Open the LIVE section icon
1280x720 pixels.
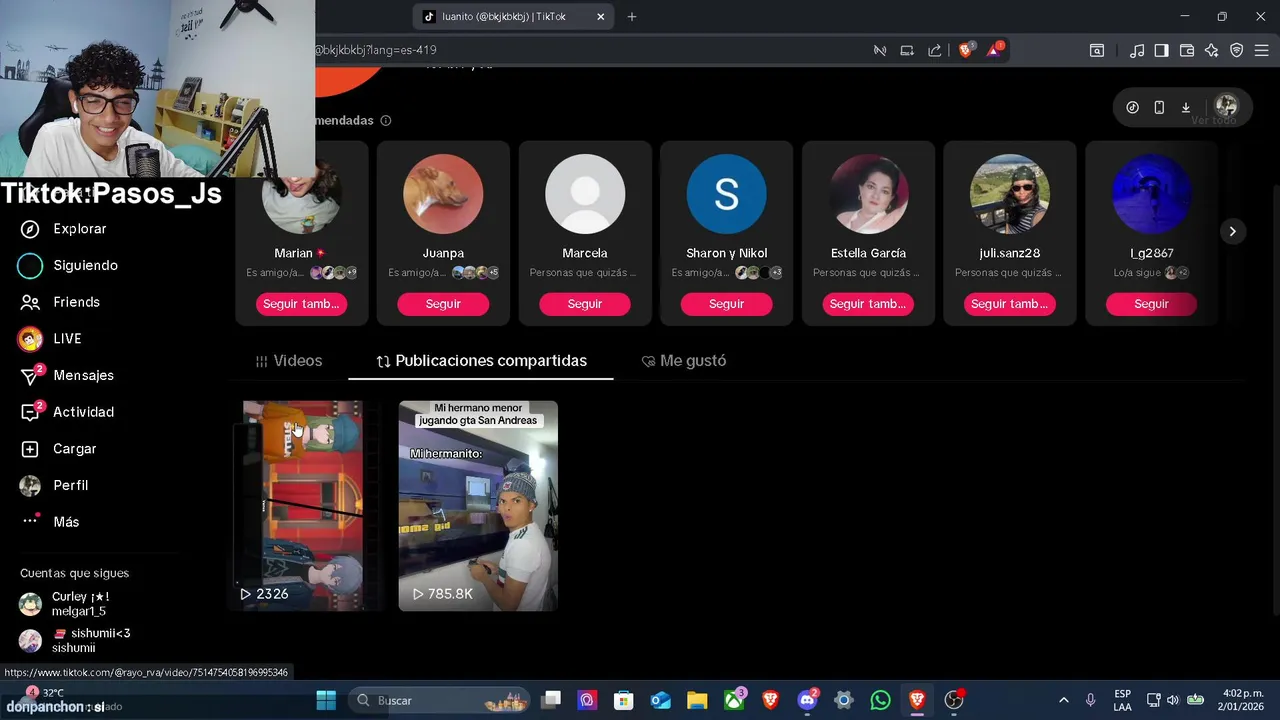pyautogui.click(x=30, y=339)
